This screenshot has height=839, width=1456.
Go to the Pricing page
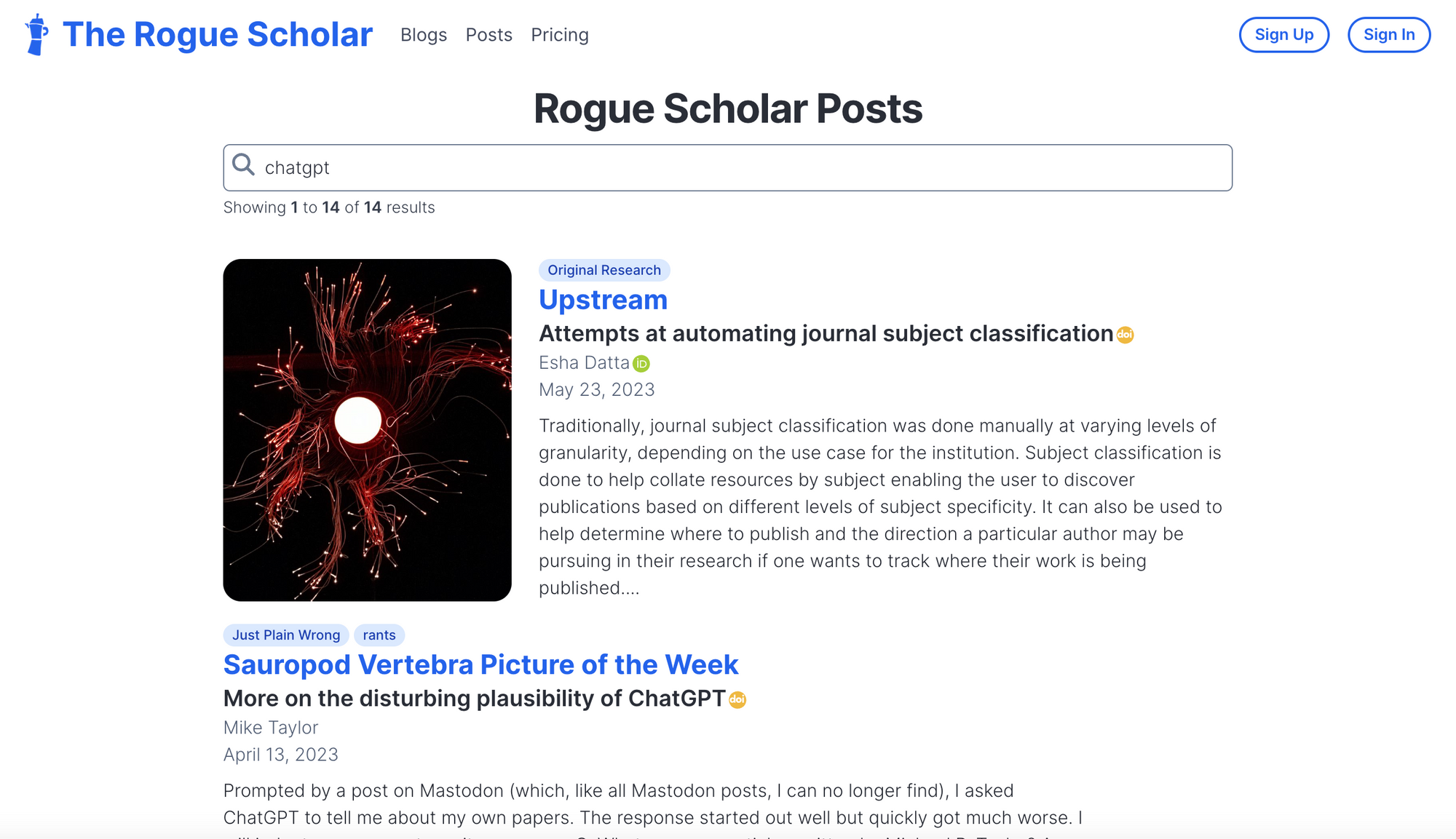coord(560,35)
